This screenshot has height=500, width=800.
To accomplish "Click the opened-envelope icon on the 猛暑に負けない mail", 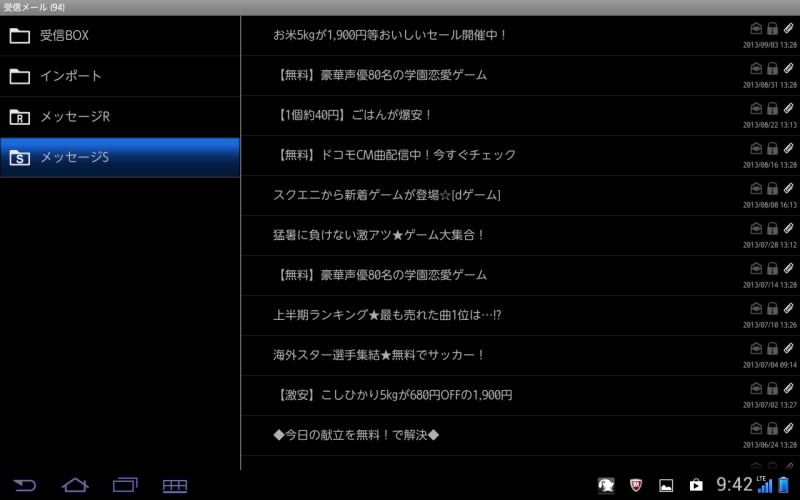I will [x=756, y=228].
